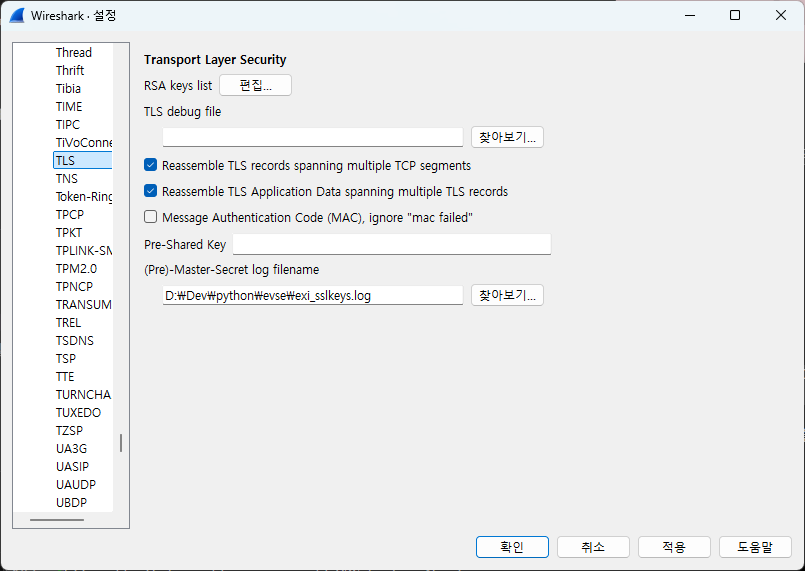Click the TLS debug file path field
Viewport: 805px width, 571px height.
click(x=313, y=137)
